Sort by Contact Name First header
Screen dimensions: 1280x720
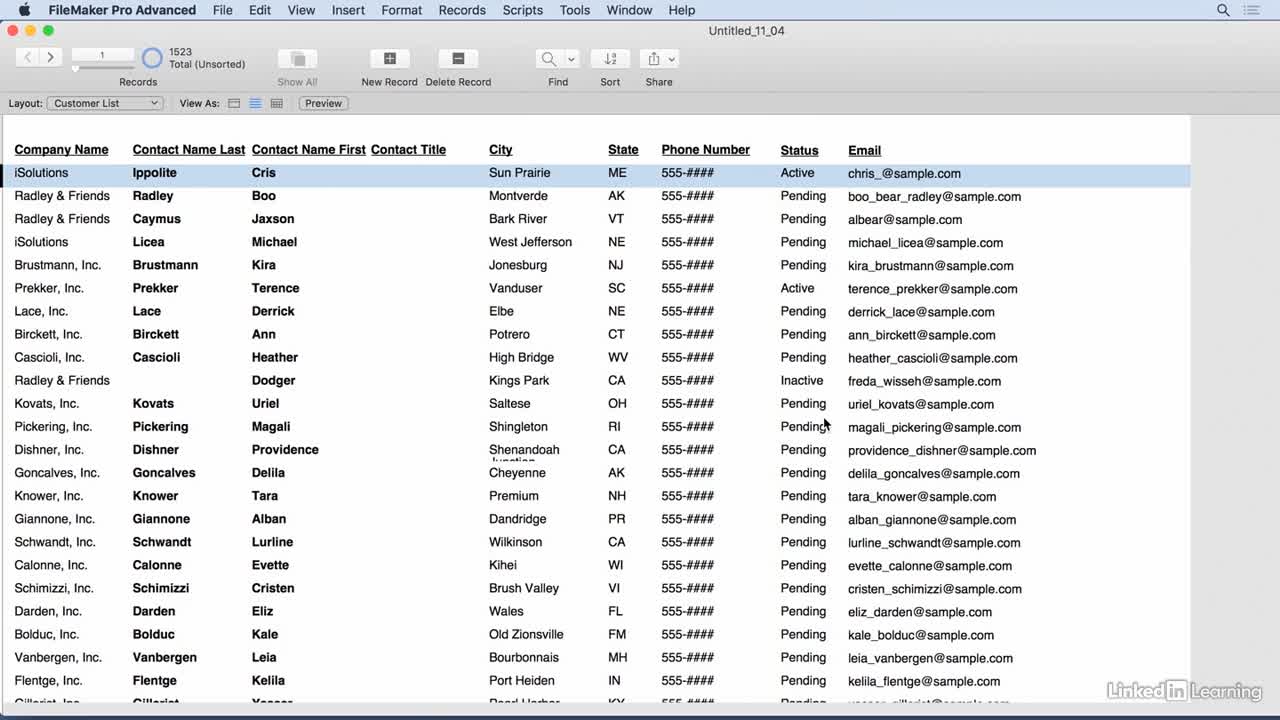[309, 150]
